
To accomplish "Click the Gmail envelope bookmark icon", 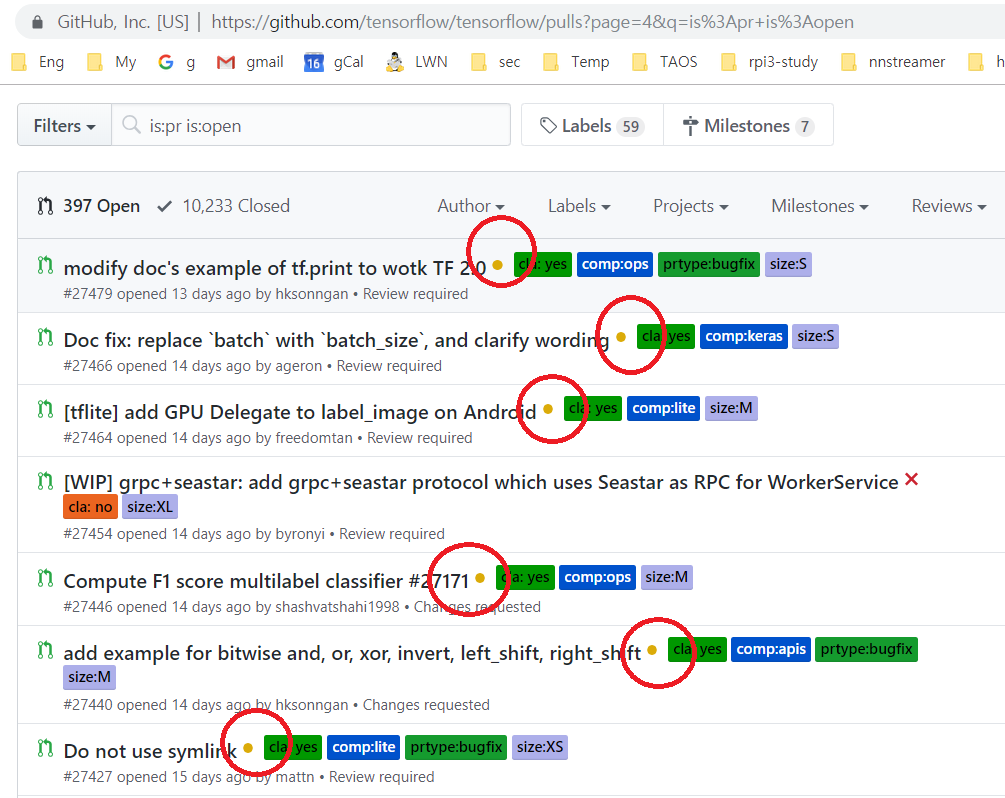I will 225,61.
